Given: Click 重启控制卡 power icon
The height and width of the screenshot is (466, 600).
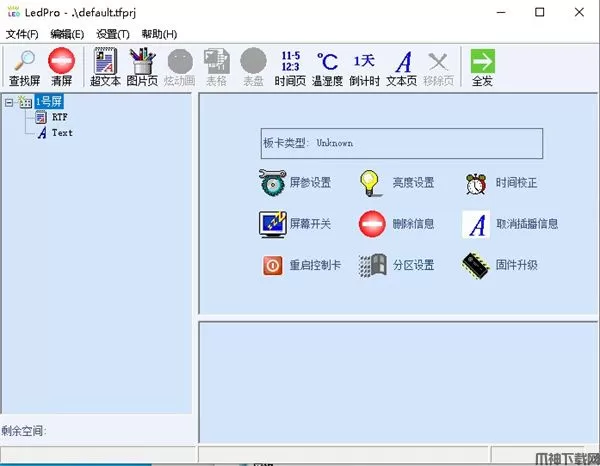Looking at the screenshot, I should [x=272, y=266].
